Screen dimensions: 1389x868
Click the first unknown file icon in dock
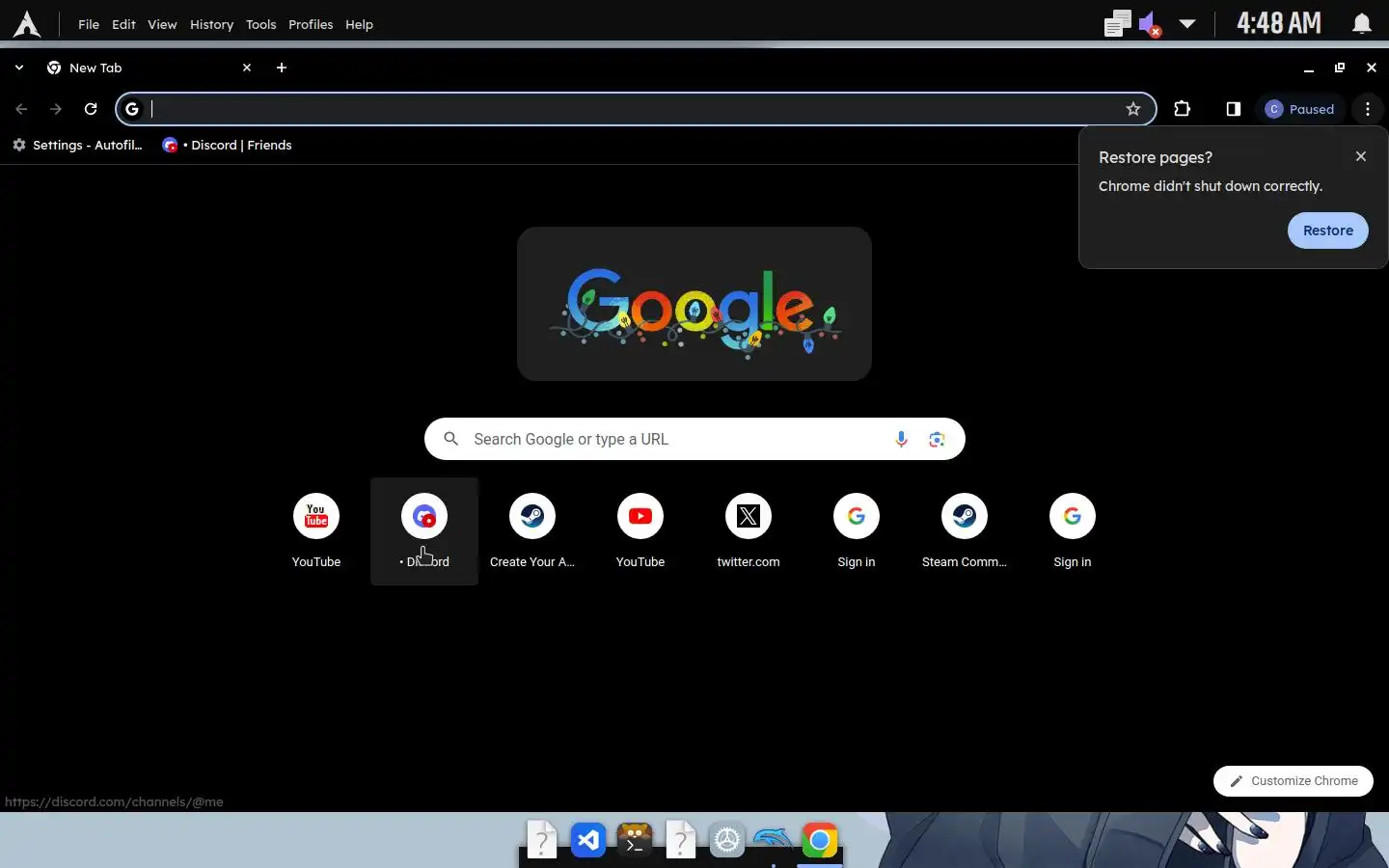tap(542, 840)
